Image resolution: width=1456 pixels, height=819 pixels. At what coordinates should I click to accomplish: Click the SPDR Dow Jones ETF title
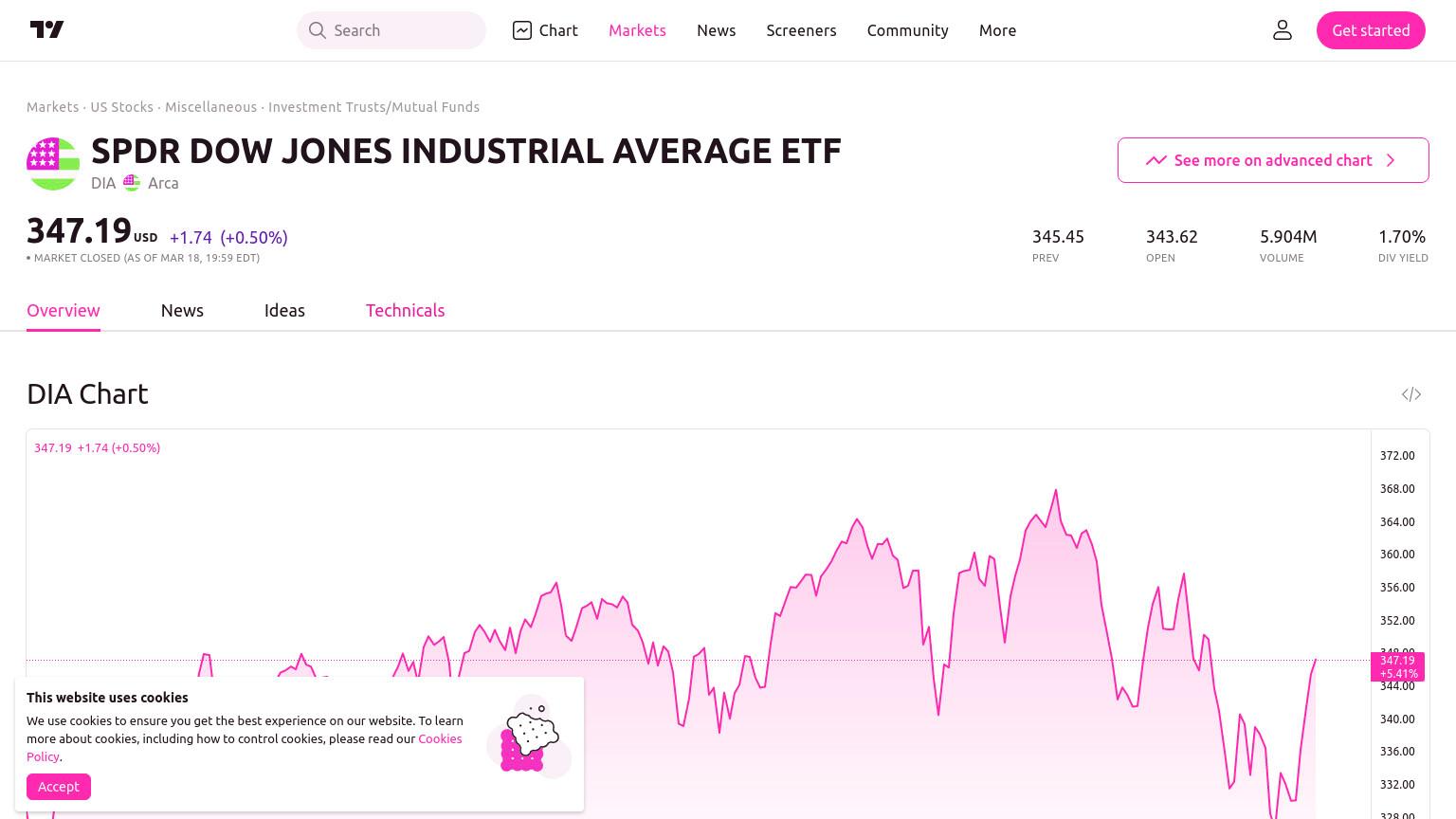coord(466,151)
